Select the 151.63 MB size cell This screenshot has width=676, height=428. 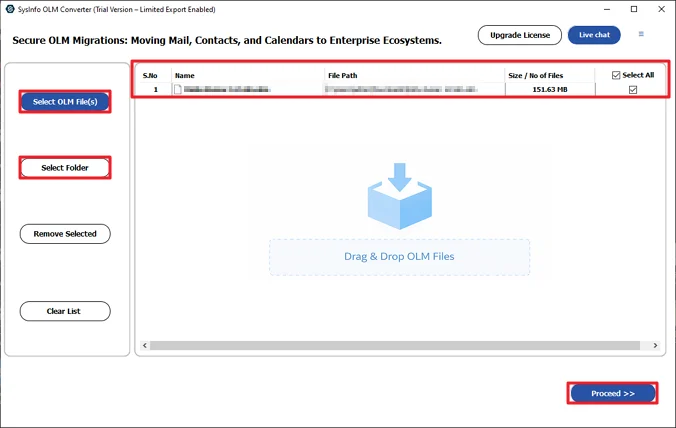point(550,89)
